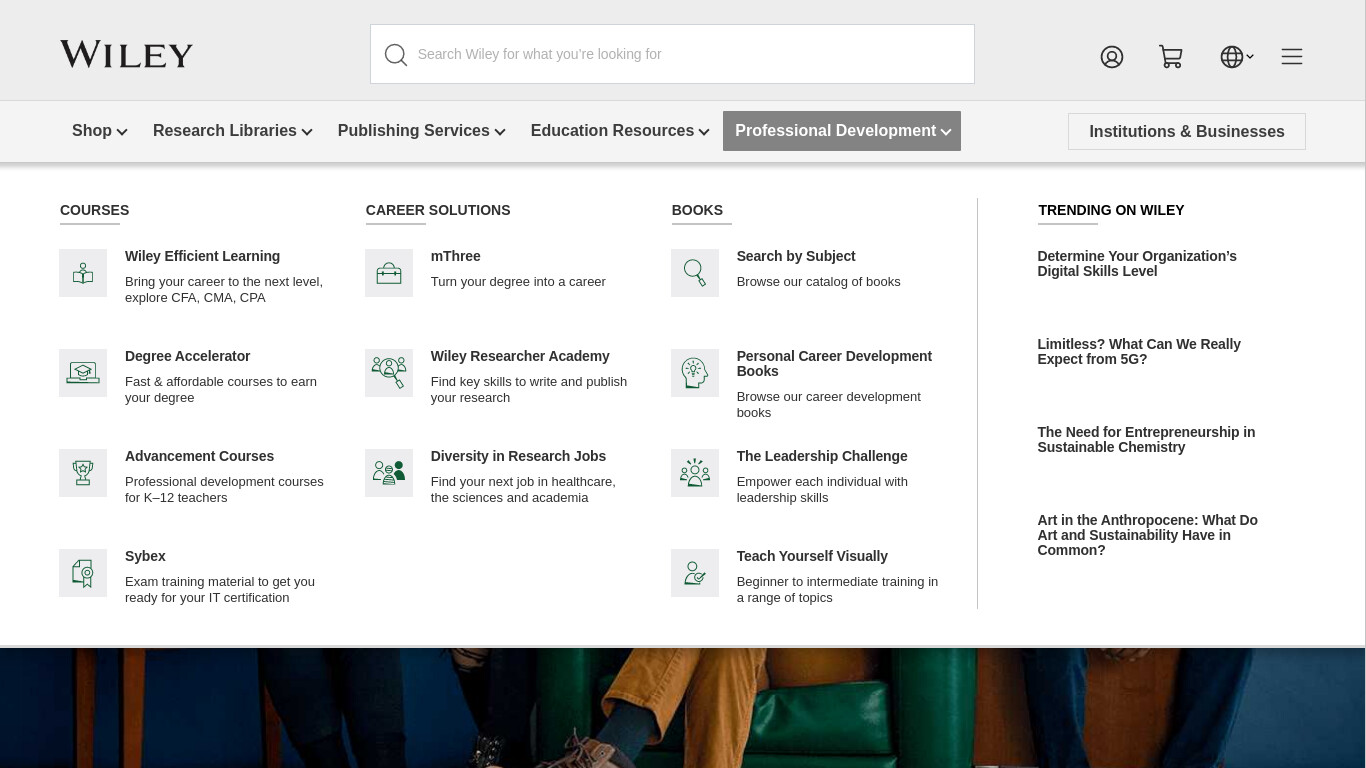Go to mThree career solution

point(455,256)
